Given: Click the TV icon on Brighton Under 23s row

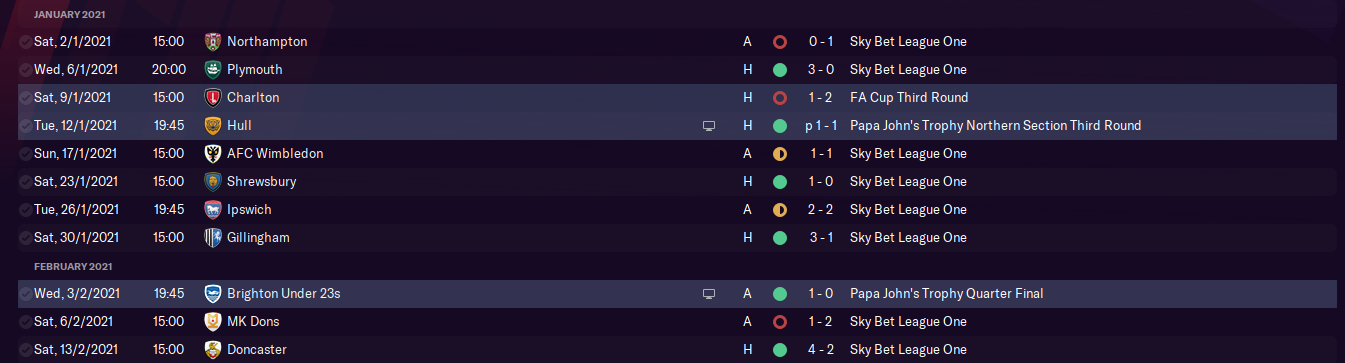Looking at the screenshot, I should [709, 294].
